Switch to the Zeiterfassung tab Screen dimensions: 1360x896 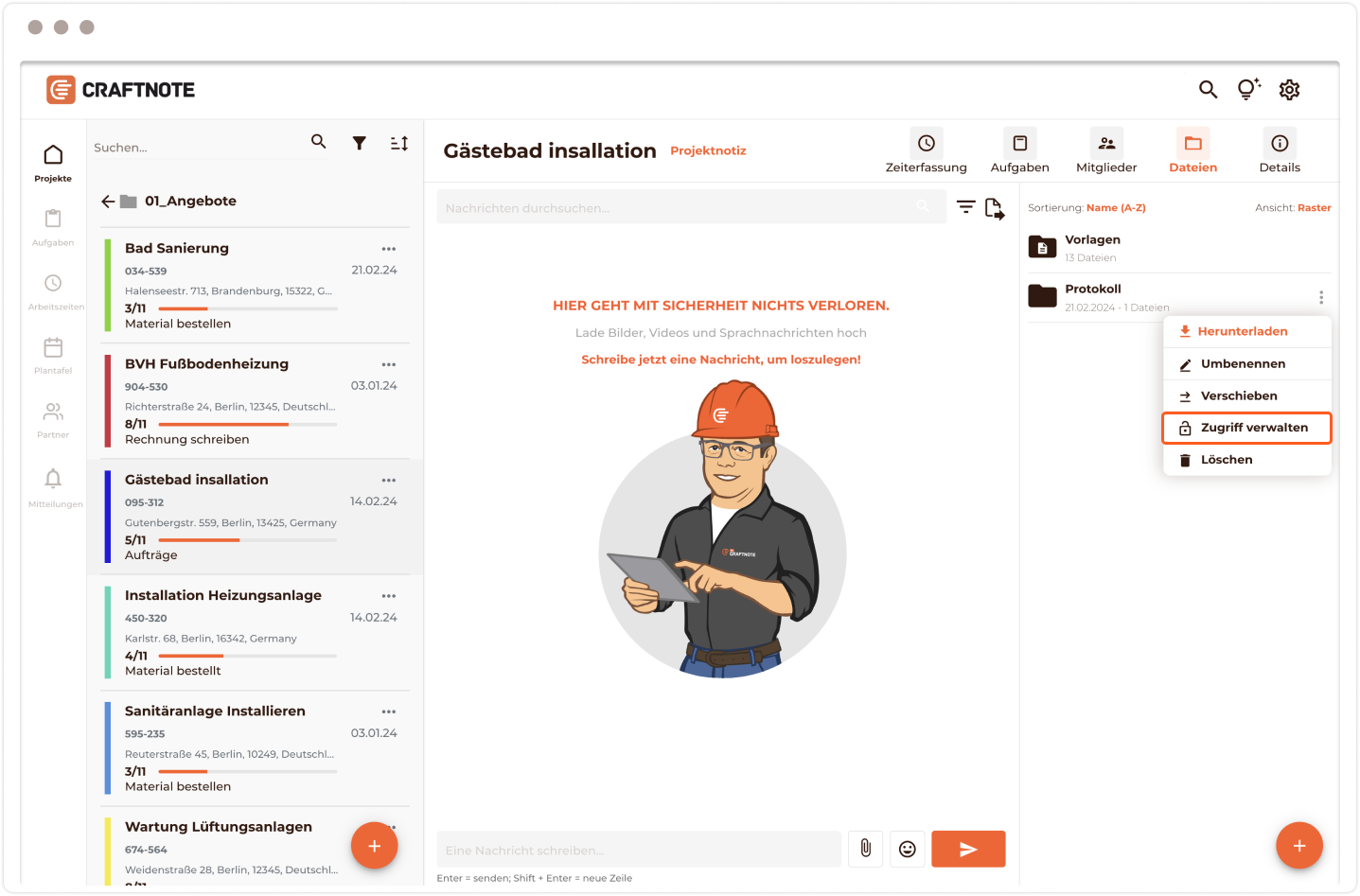click(926, 152)
